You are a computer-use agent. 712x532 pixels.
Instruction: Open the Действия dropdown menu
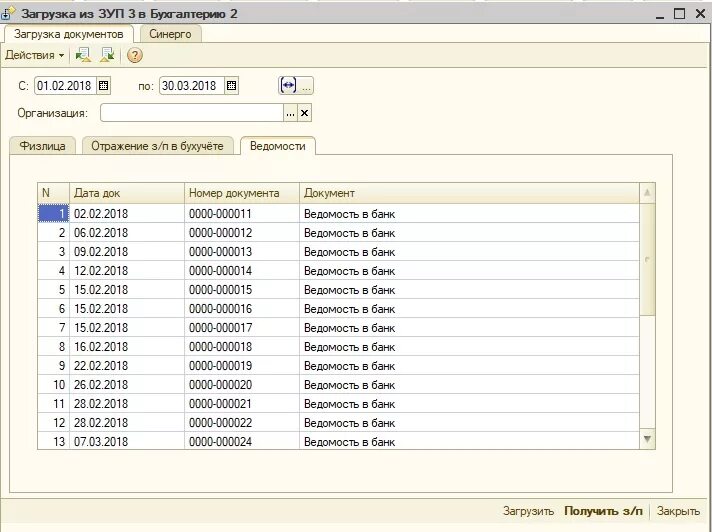click(35, 55)
